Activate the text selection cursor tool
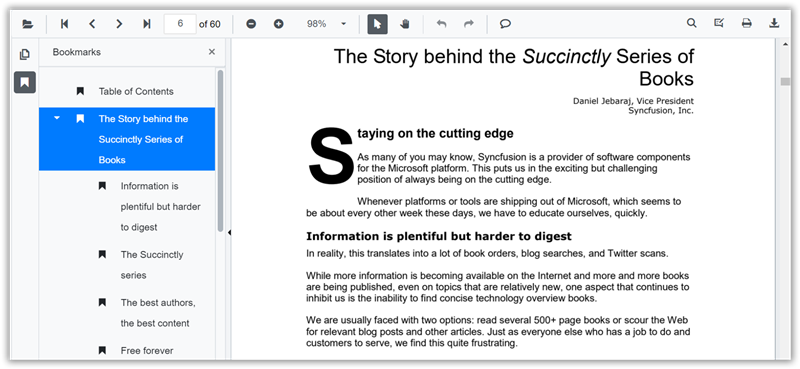Viewport: 800px width, 369px height. coord(378,24)
